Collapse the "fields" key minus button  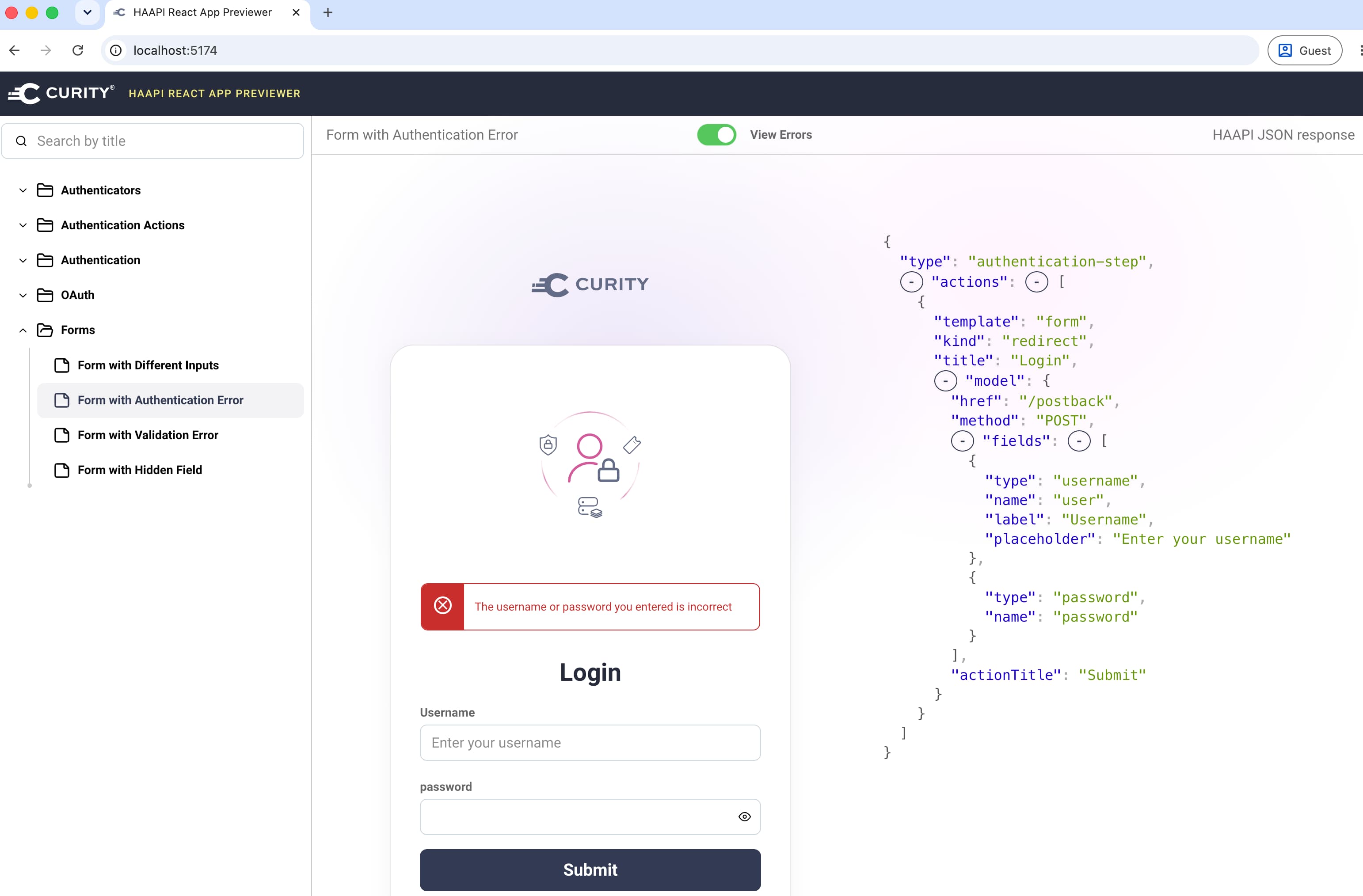962,441
